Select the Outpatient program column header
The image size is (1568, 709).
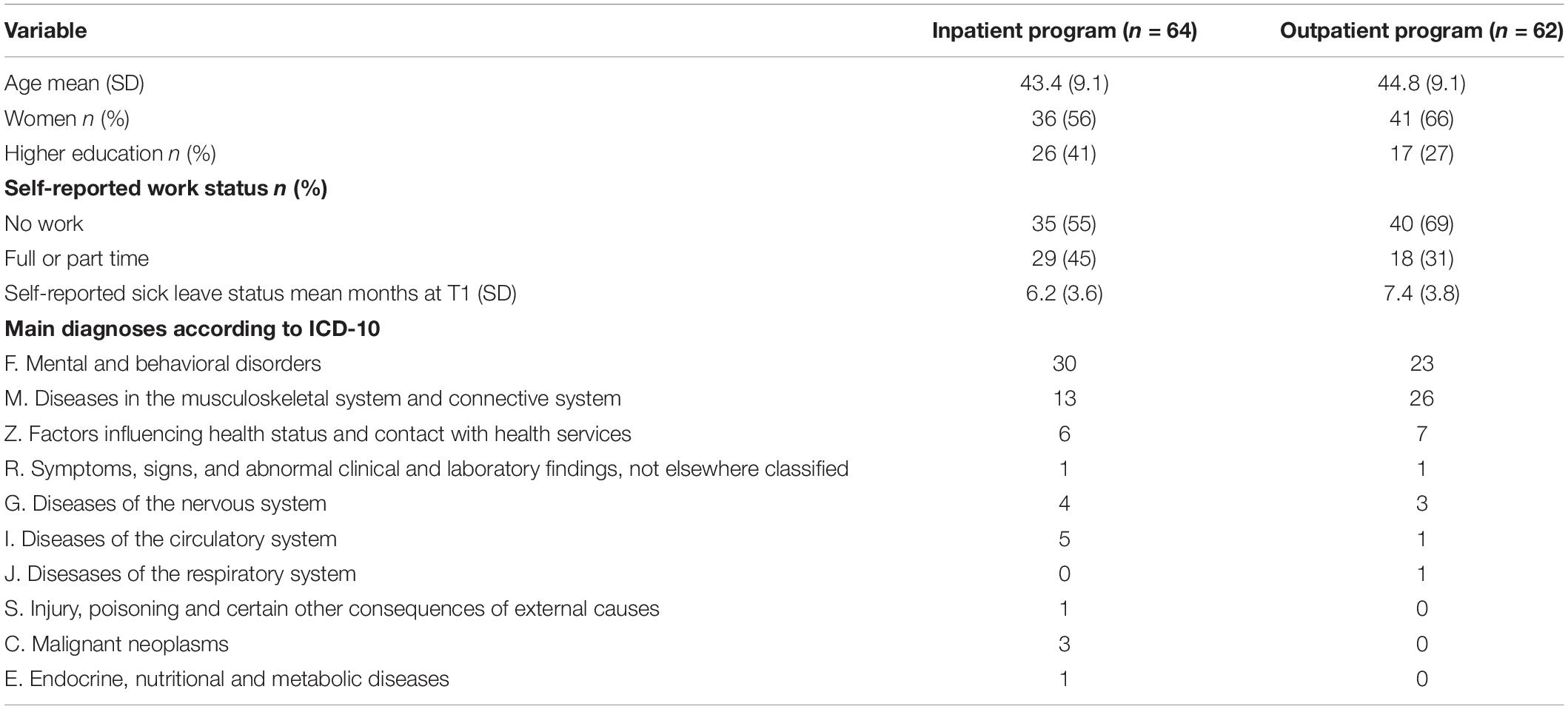[x=1421, y=30]
